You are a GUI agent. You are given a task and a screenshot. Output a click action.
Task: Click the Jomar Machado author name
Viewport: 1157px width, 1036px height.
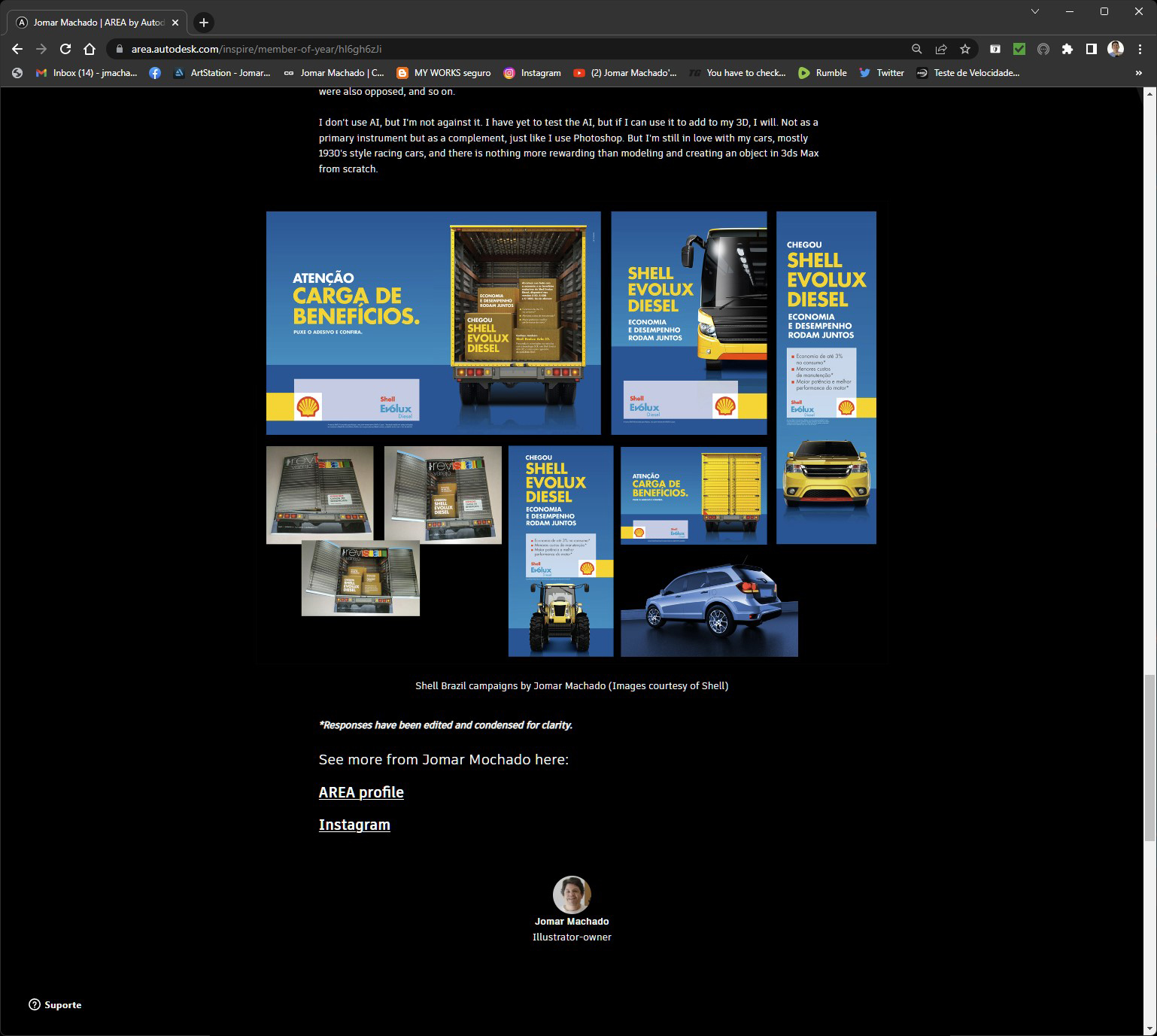[x=572, y=922]
